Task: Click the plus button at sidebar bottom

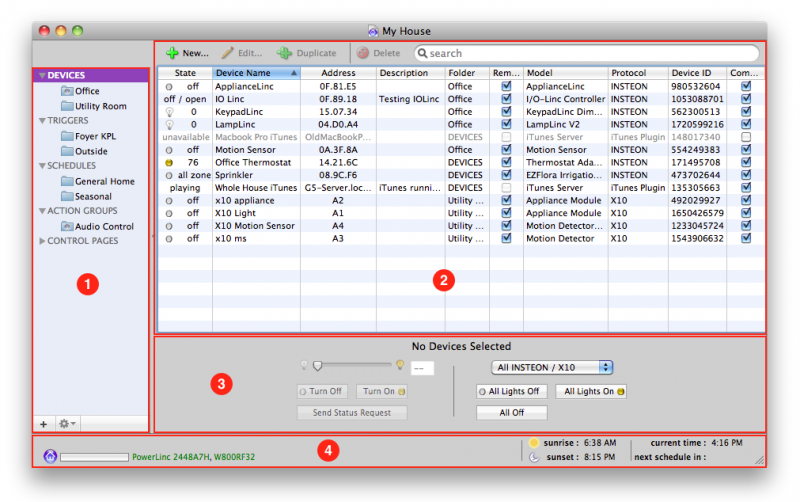Action: tap(44, 424)
